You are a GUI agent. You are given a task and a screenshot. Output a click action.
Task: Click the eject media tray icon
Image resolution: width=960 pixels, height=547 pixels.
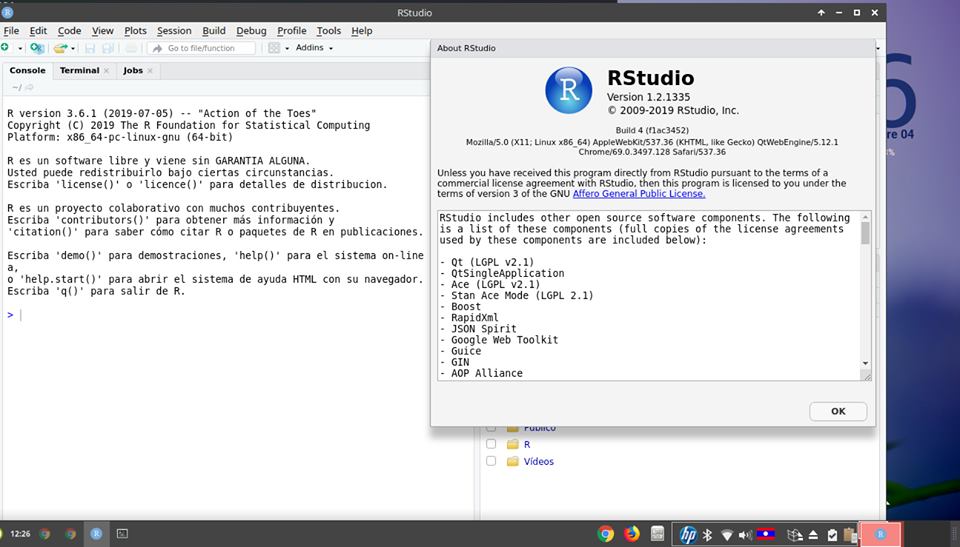pyautogui.click(x=813, y=535)
